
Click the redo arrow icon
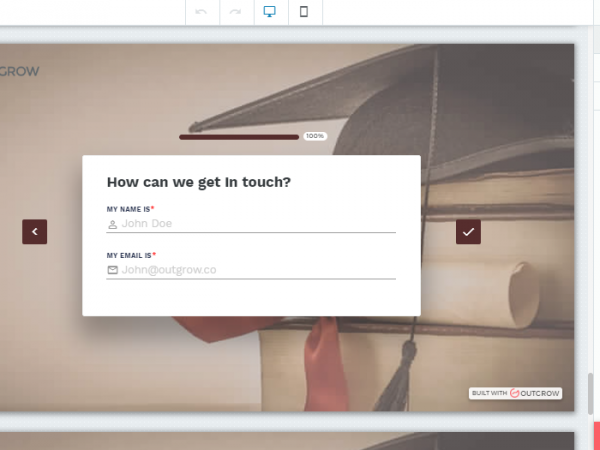[237, 12]
